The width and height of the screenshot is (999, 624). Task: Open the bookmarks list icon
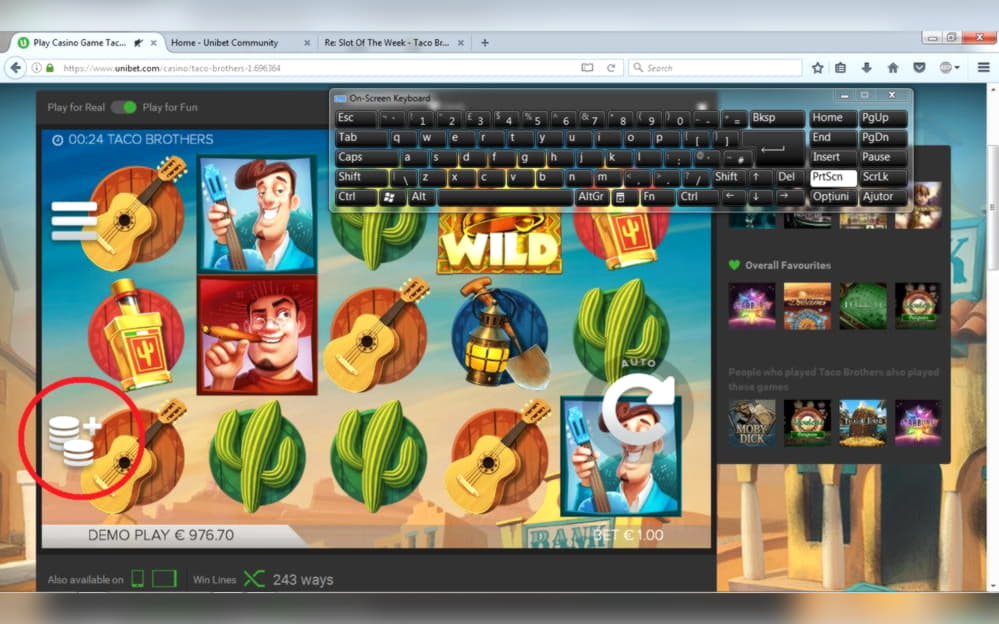840,68
